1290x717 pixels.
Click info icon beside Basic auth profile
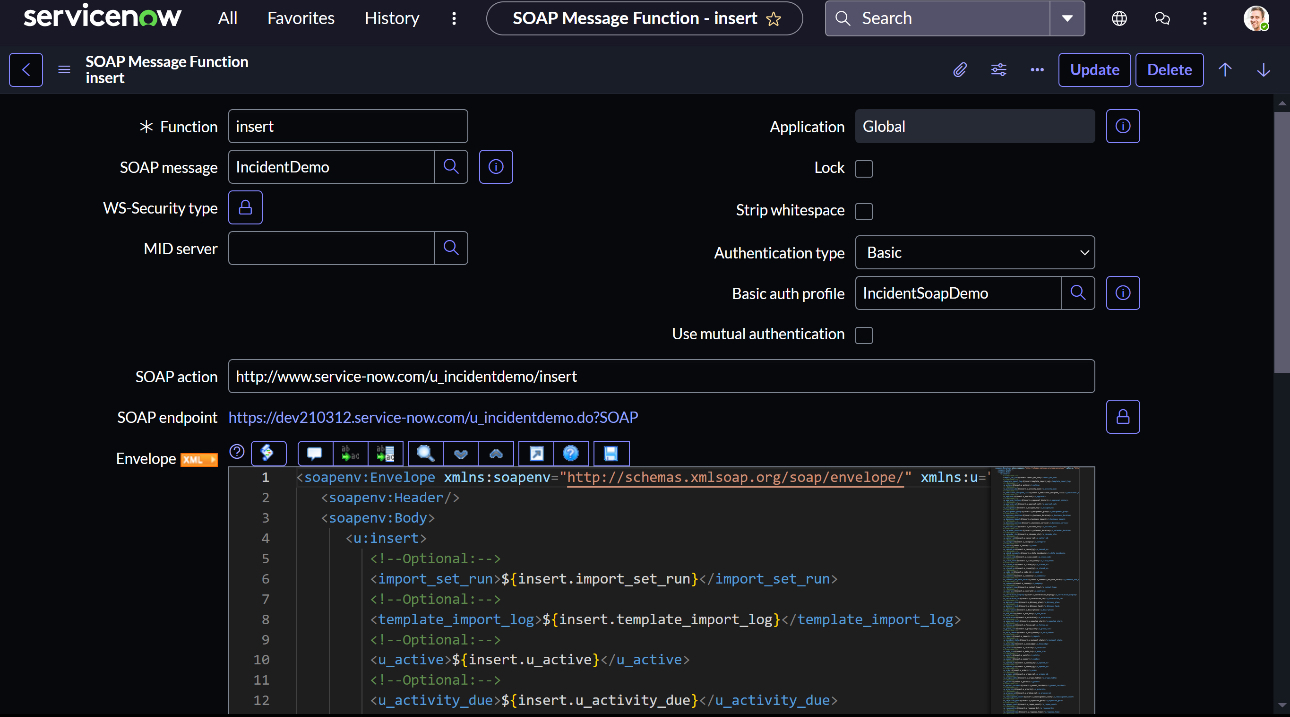[1122, 293]
